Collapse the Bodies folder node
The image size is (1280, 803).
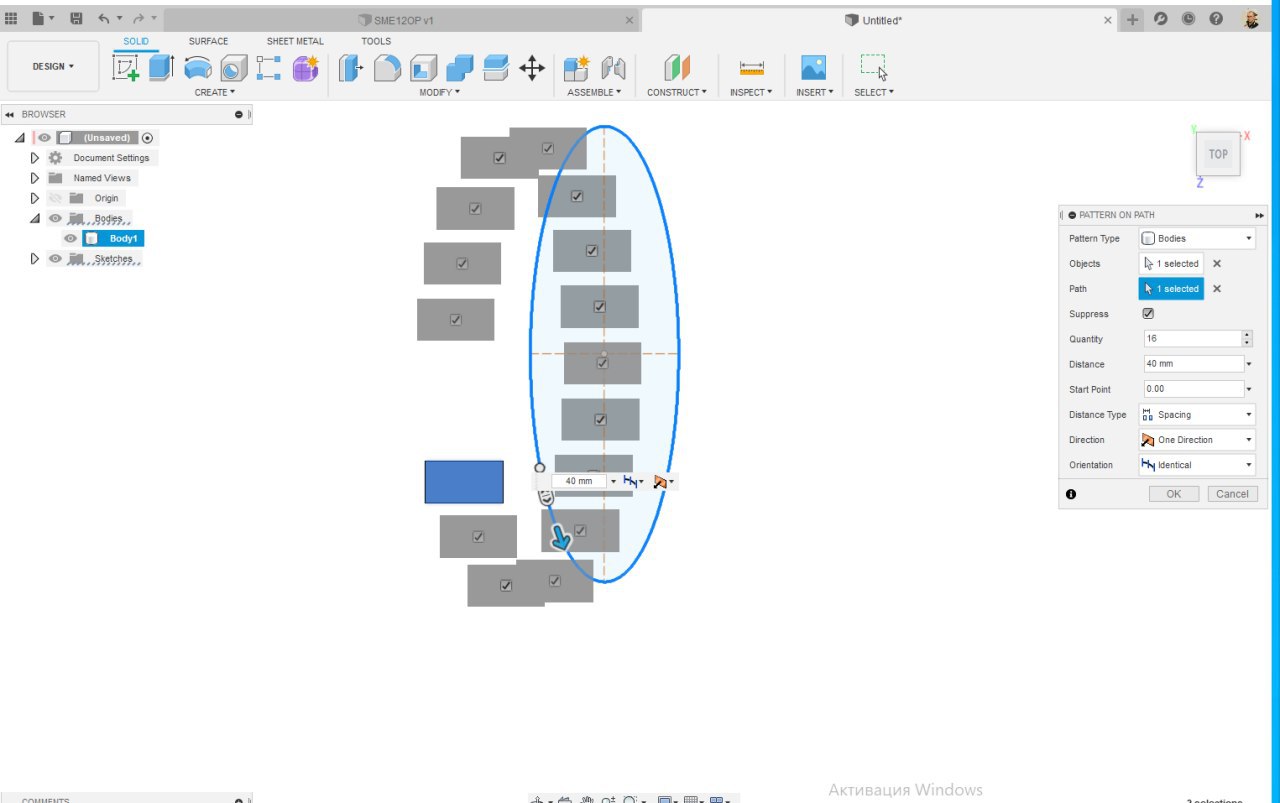pos(35,218)
